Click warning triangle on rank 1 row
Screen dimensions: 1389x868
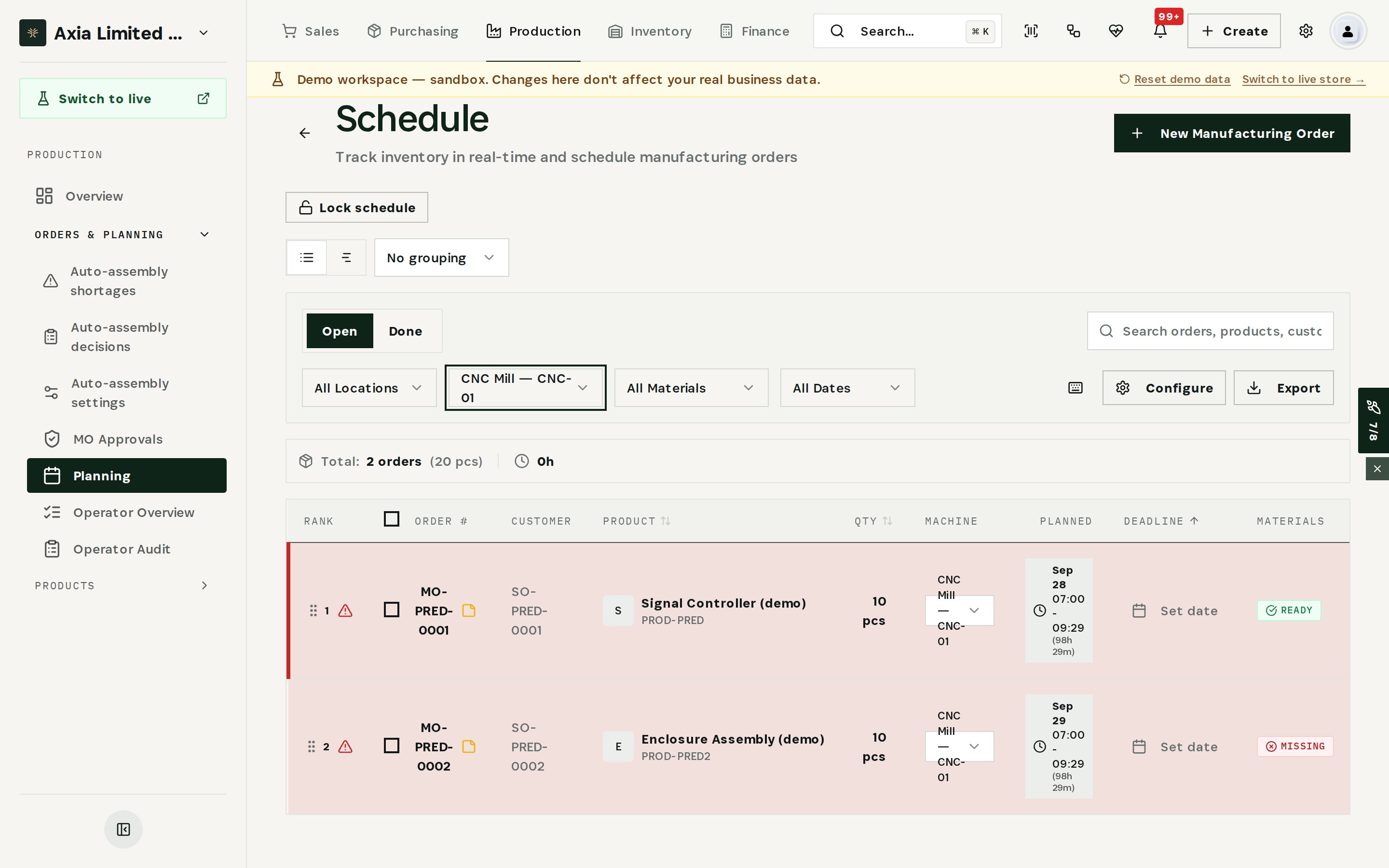pyautogui.click(x=345, y=611)
